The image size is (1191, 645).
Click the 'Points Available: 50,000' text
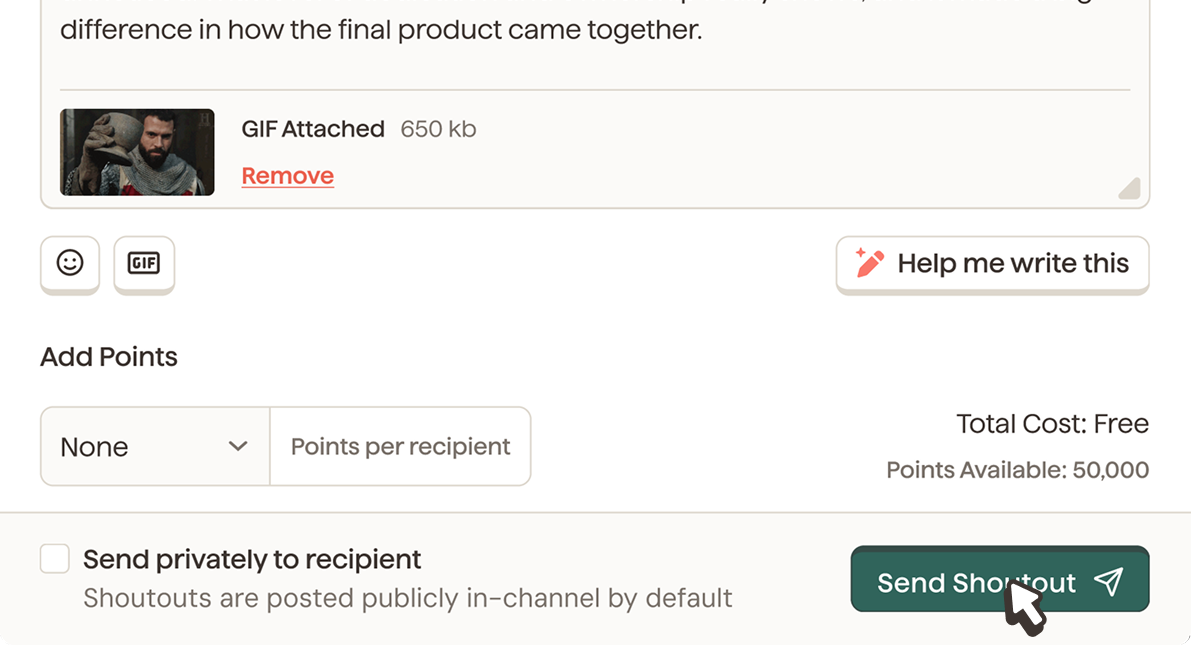(1017, 470)
